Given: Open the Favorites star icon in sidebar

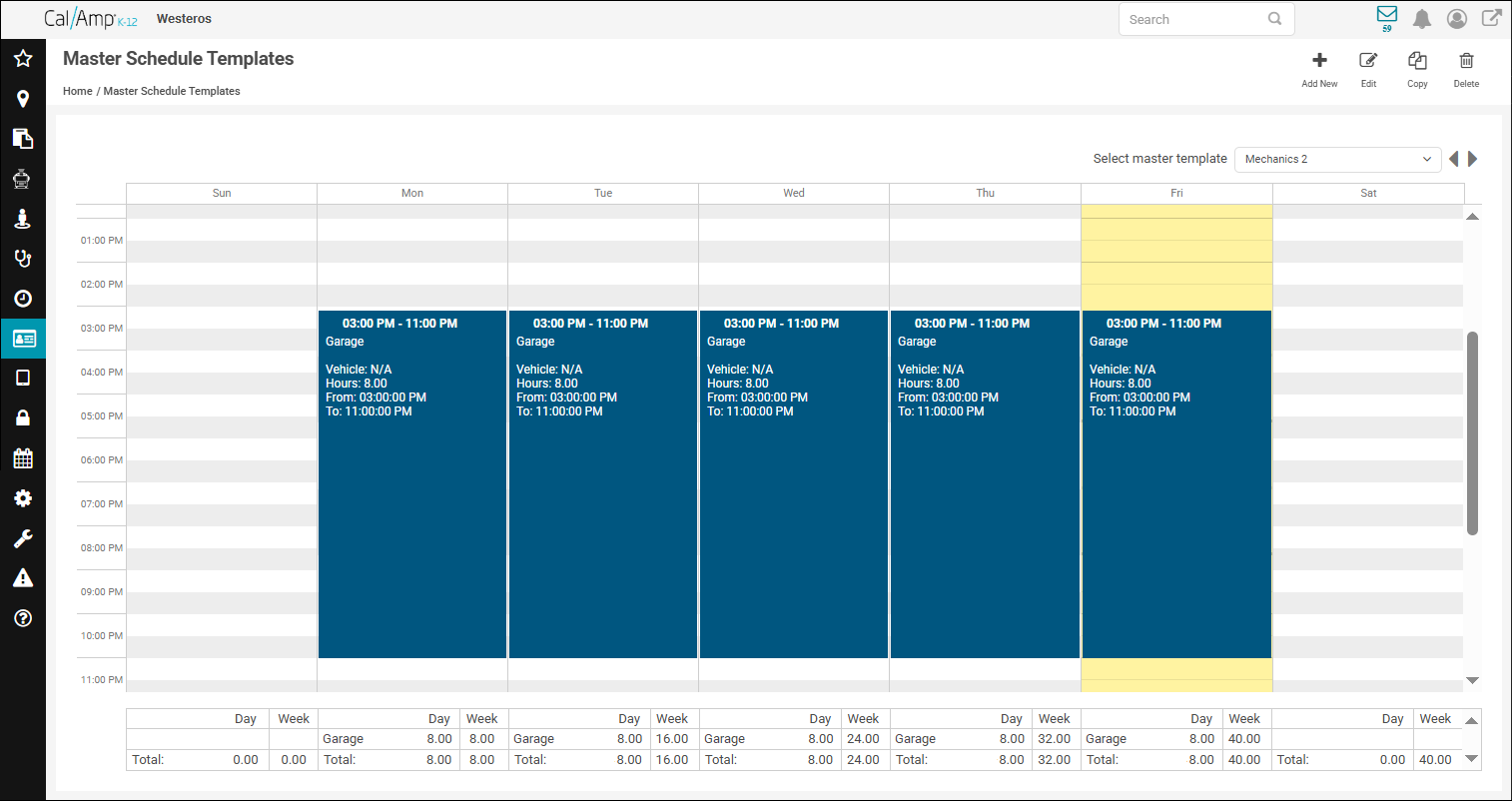Looking at the screenshot, I should tap(23, 59).
